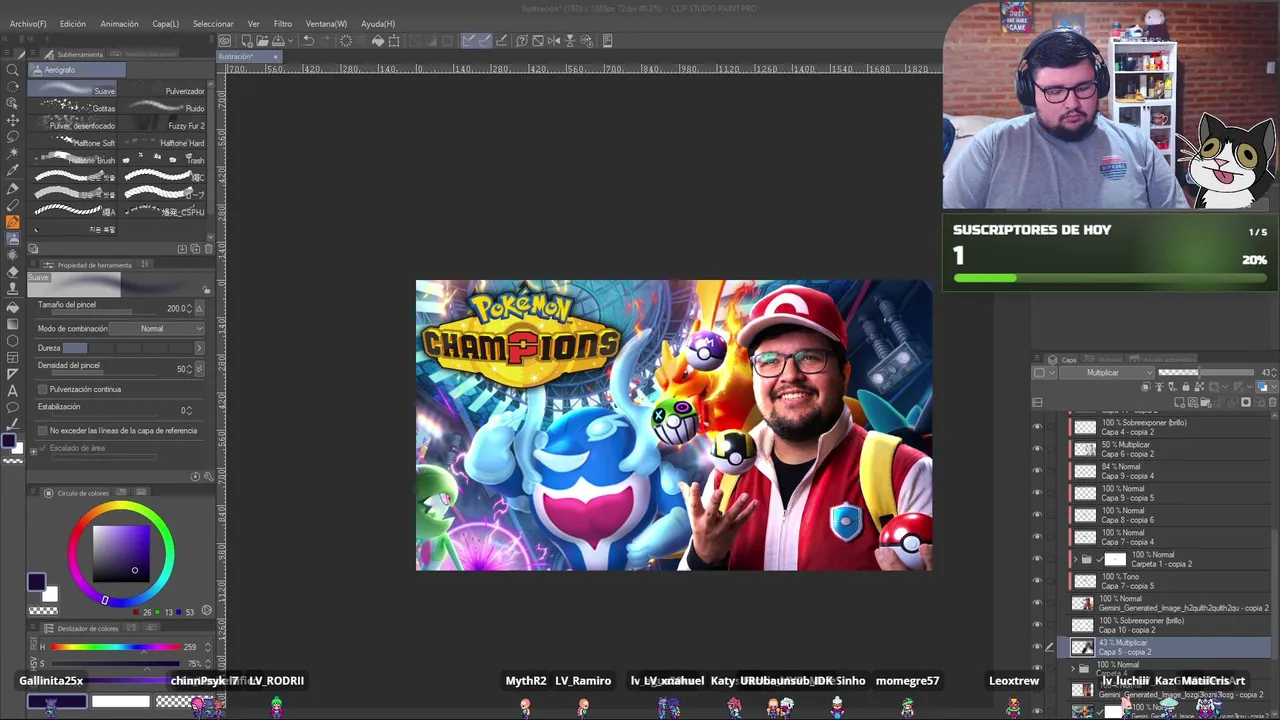Hide layer Capa 8 - copia 6
The width and height of the screenshot is (1280, 720).
pos(1037,515)
